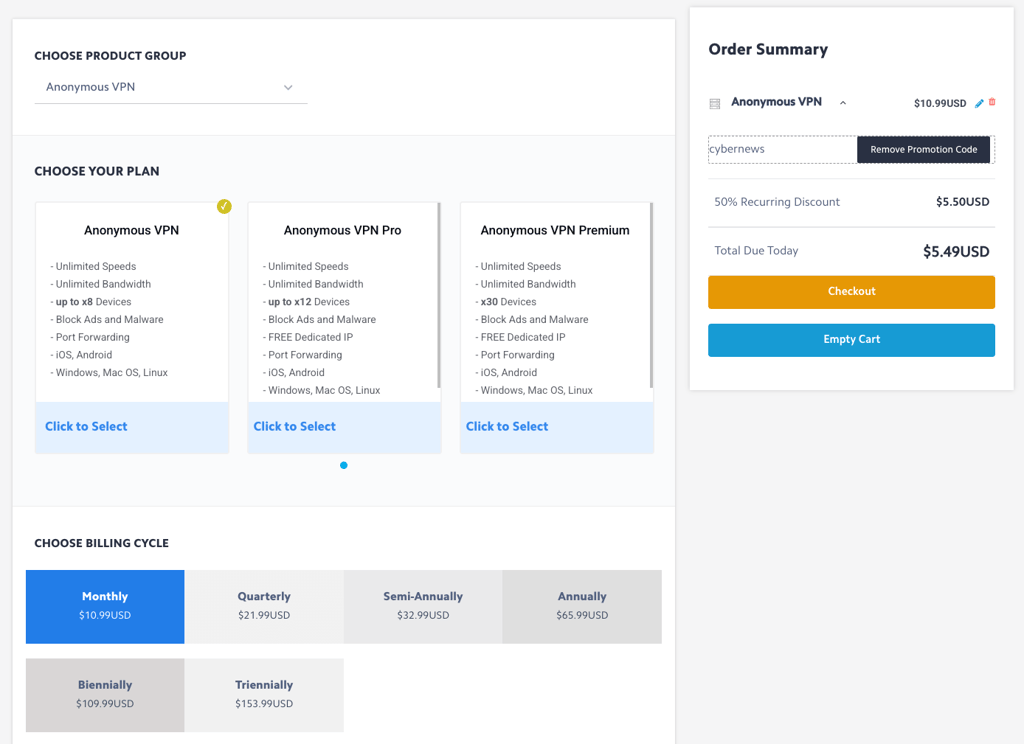
Task: Click 'up to x8 Devices' feature text
Action: [93, 302]
